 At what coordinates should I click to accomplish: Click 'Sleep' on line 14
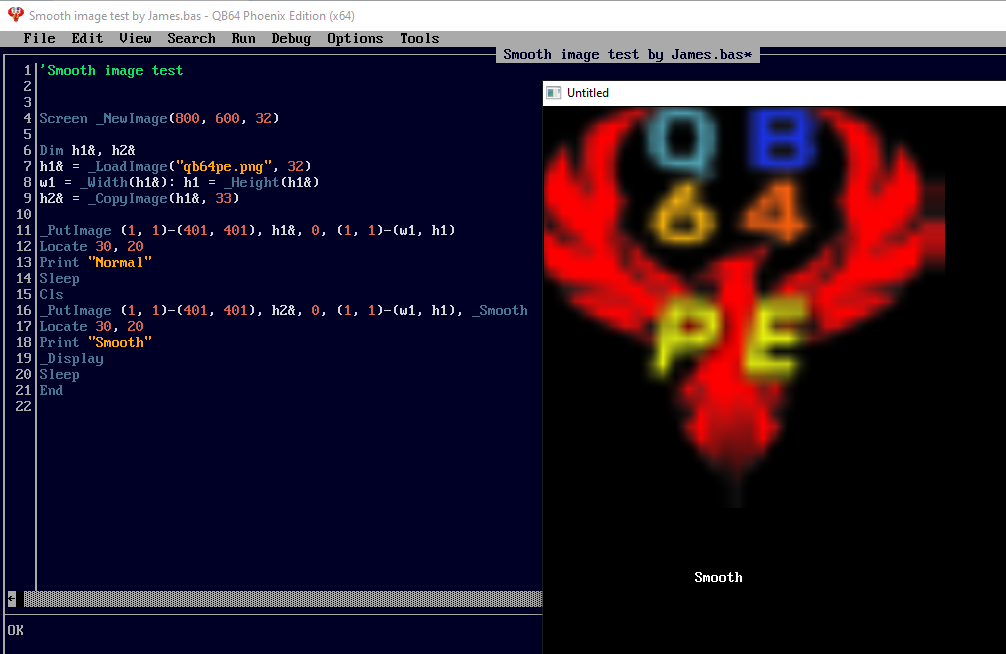tap(60, 279)
